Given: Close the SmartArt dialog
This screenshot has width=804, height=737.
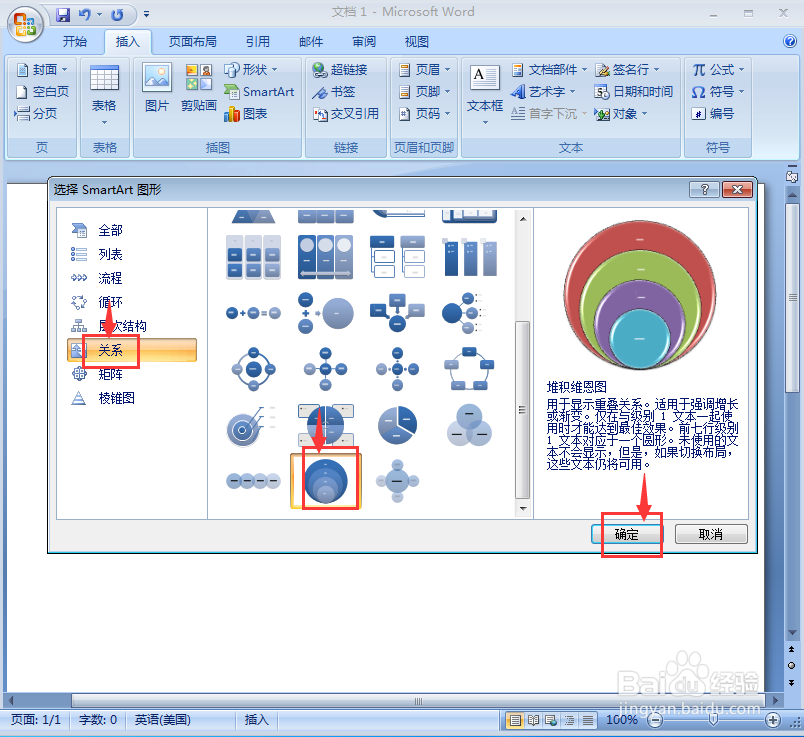Looking at the screenshot, I should tap(737, 190).
